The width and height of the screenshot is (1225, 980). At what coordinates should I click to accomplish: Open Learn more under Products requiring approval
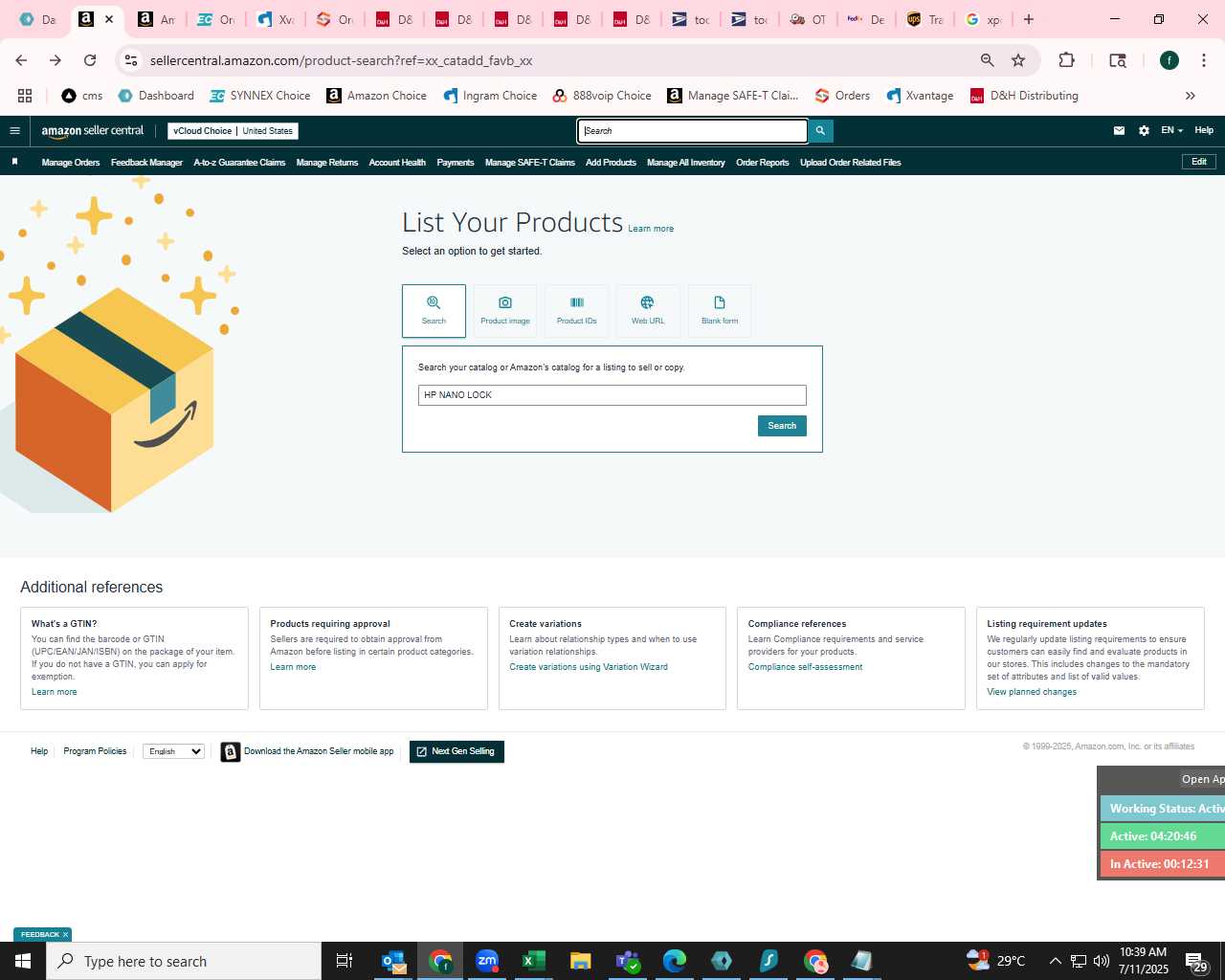[293, 667]
